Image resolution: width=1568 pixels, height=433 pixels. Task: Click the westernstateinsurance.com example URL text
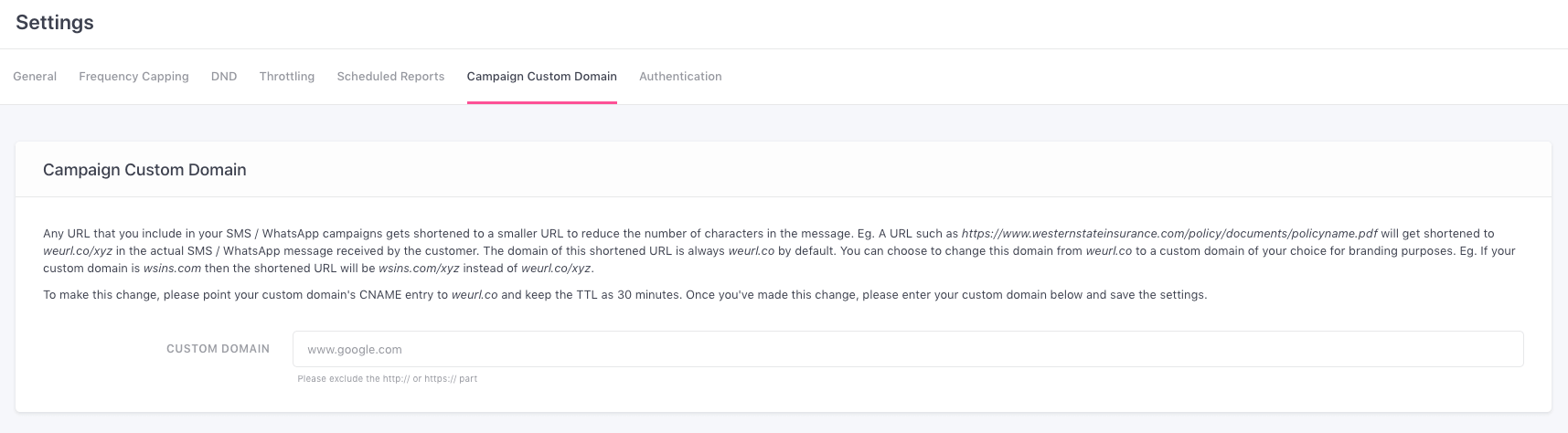pyautogui.click(x=1168, y=234)
